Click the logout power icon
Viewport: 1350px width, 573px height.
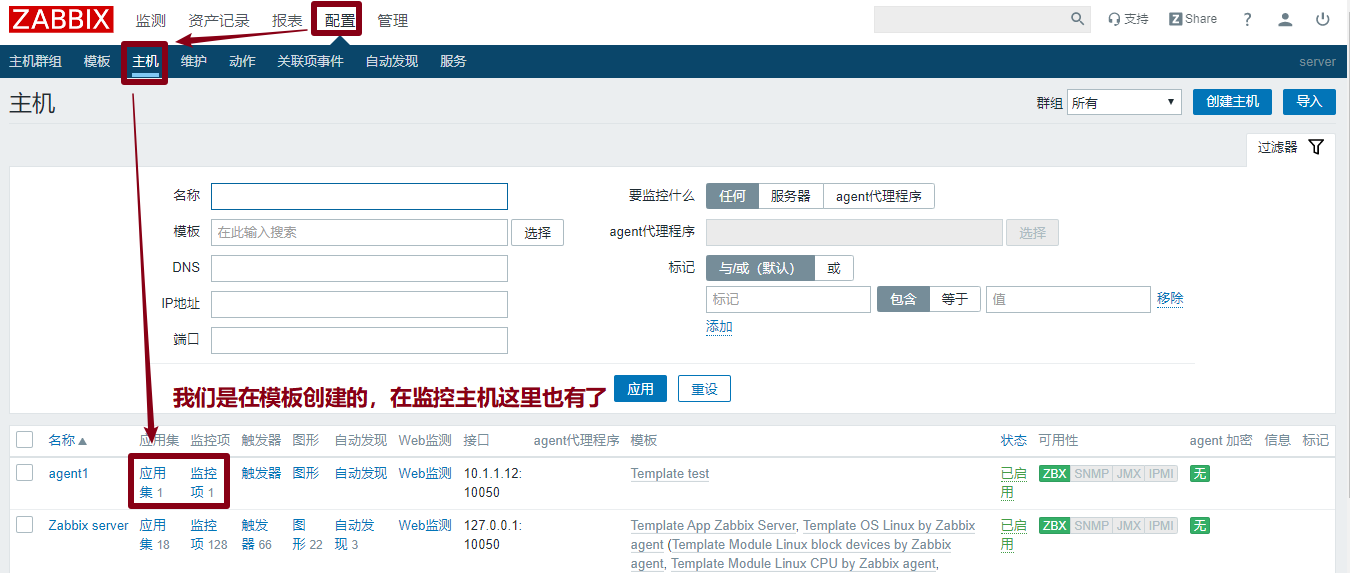tap(1323, 19)
